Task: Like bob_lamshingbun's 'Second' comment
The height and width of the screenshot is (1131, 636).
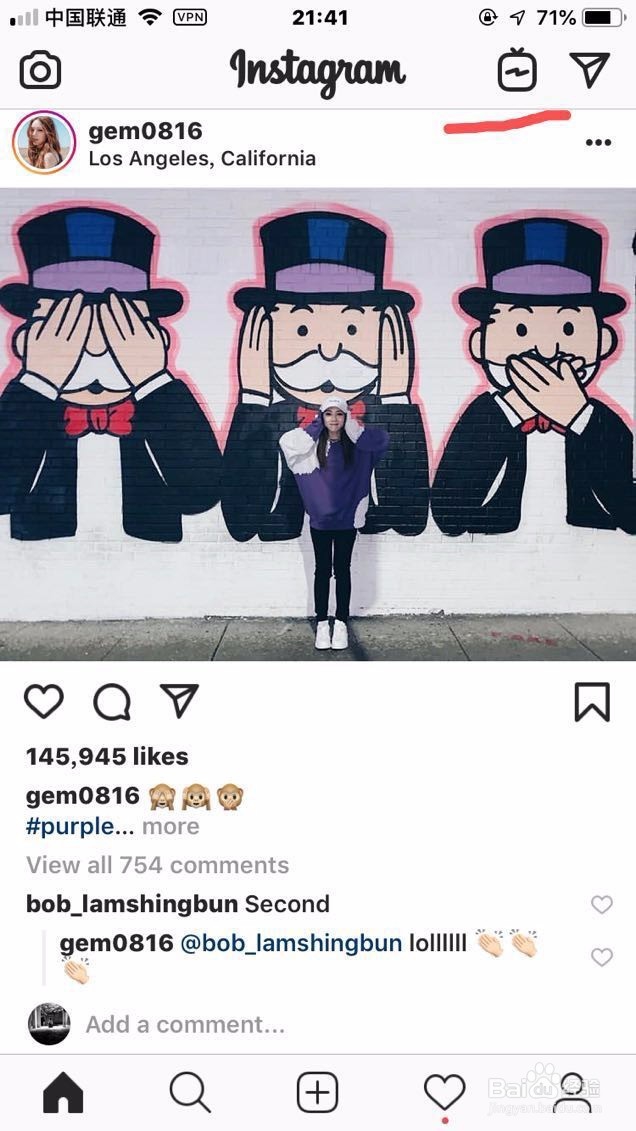Action: click(601, 904)
